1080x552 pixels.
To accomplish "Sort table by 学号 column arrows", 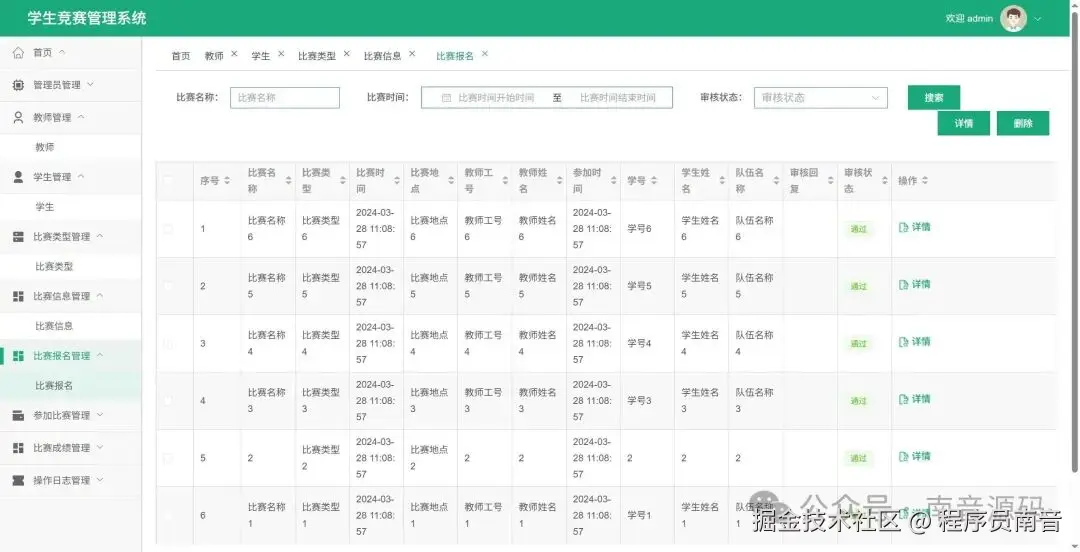I will tap(654, 181).
